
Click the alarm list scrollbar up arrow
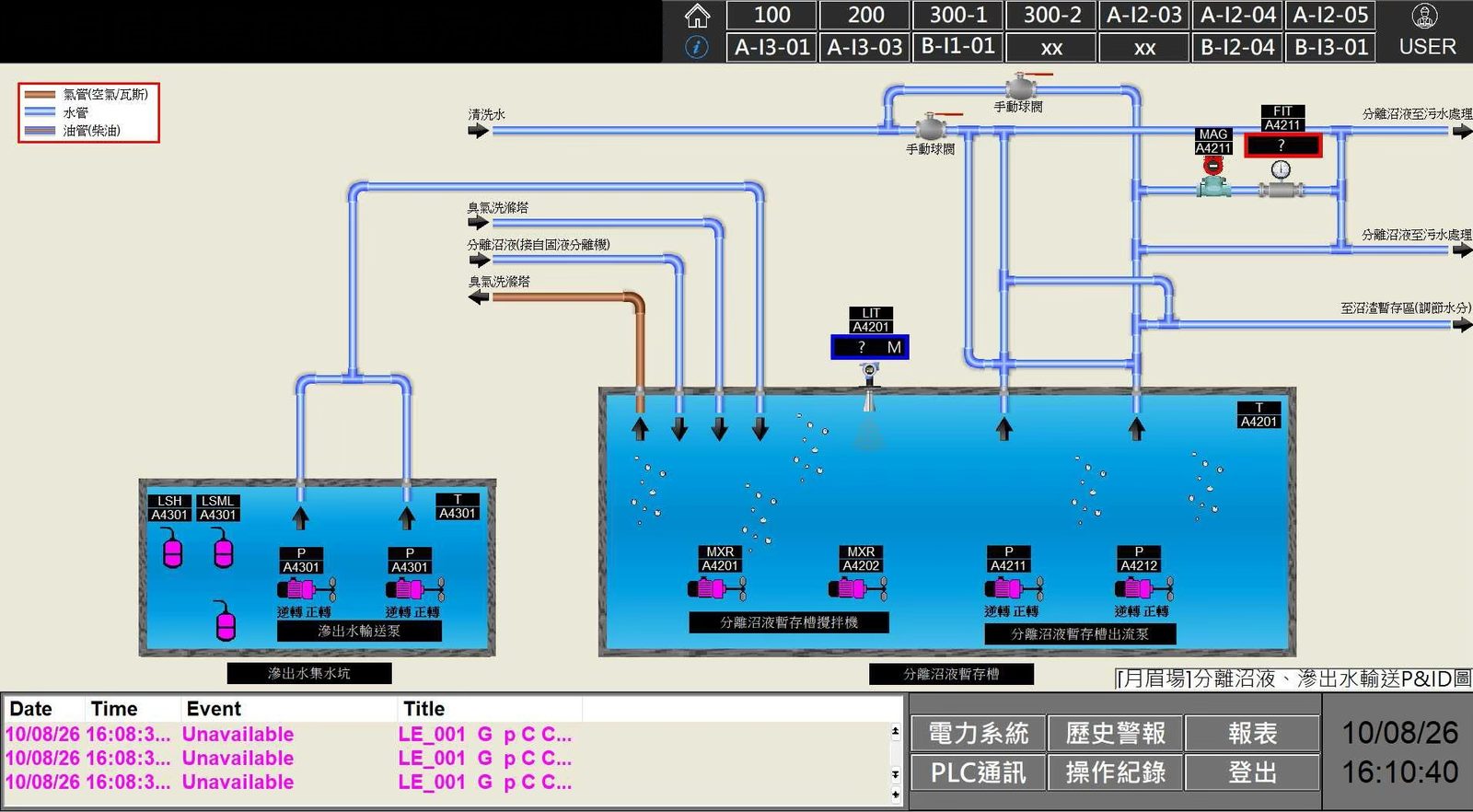[x=895, y=732]
